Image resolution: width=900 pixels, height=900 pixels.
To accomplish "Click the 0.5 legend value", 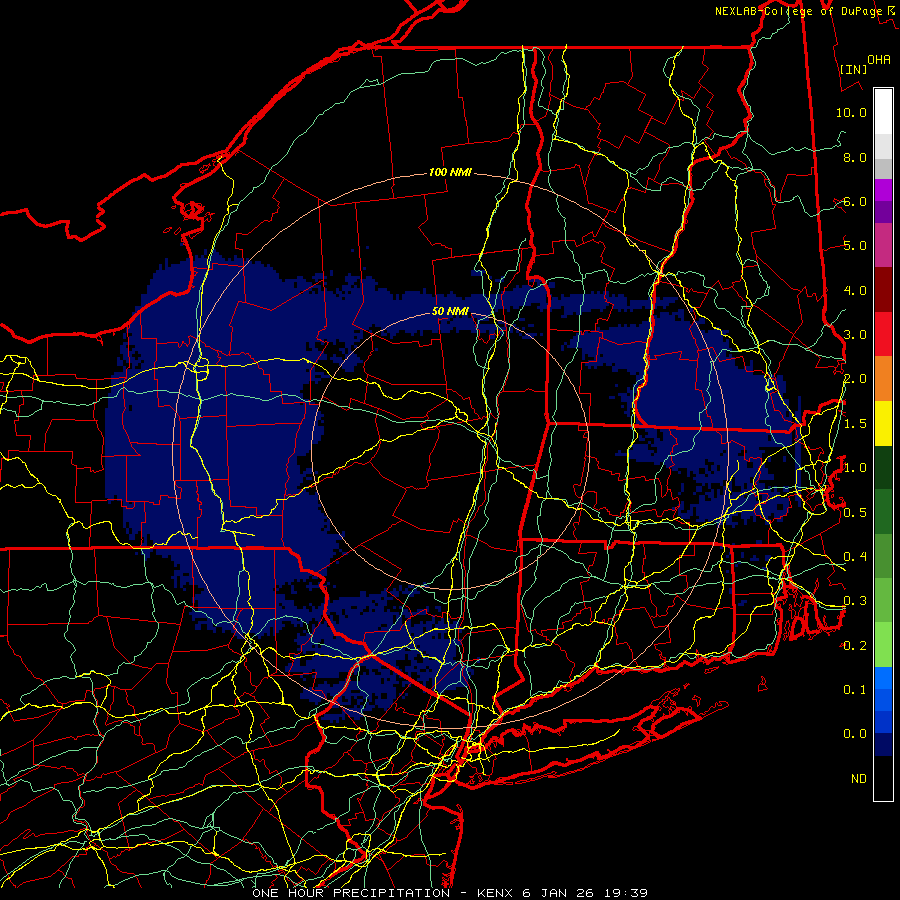I will click(855, 513).
